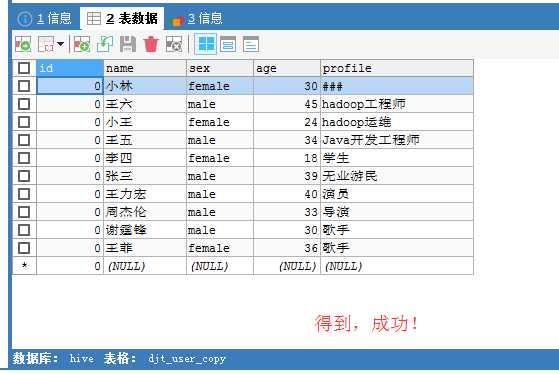559x374 pixels.
Task: Click the cancel changes icon
Action: click(174, 45)
